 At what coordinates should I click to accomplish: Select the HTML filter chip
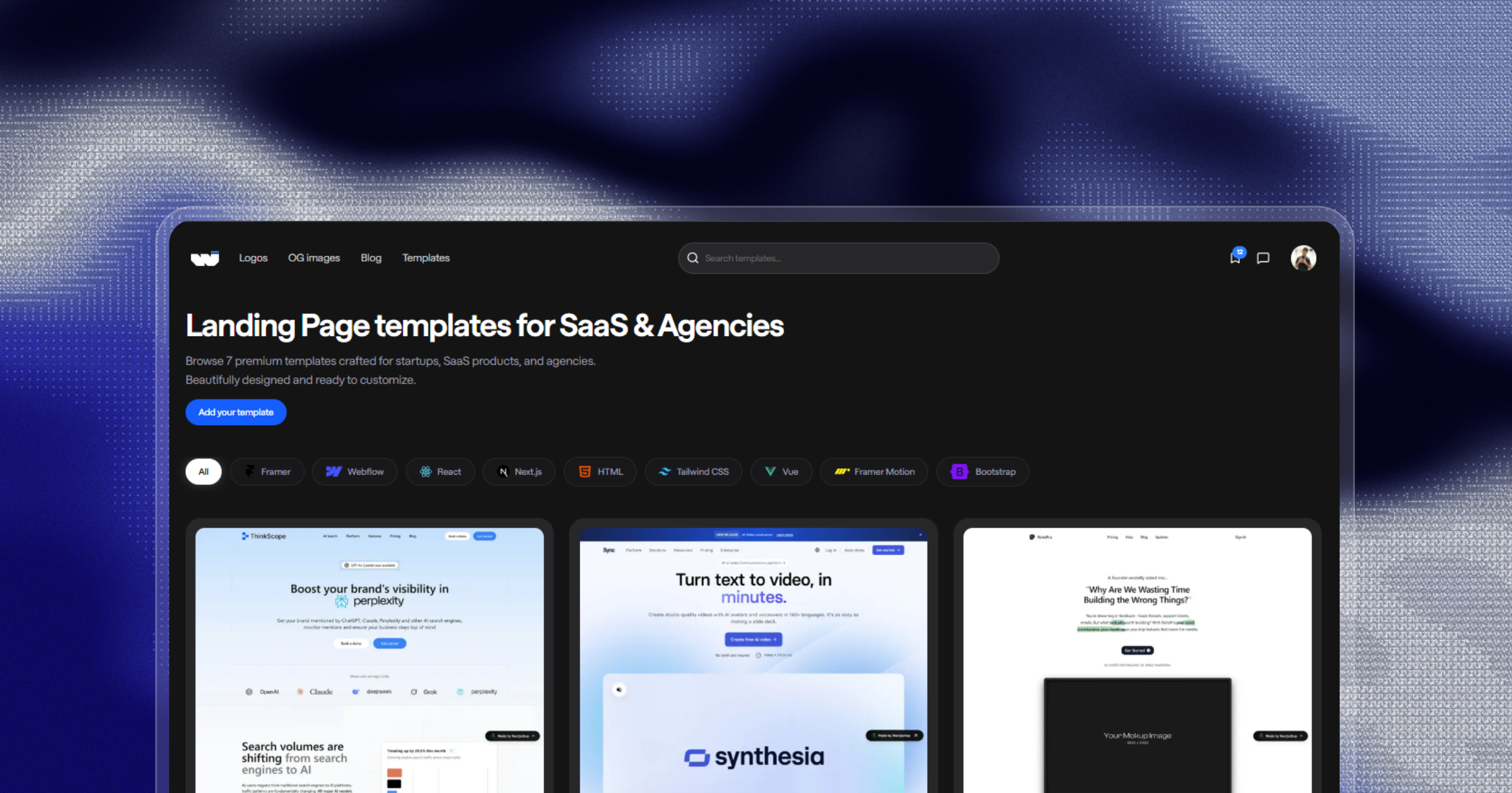point(600,472)
